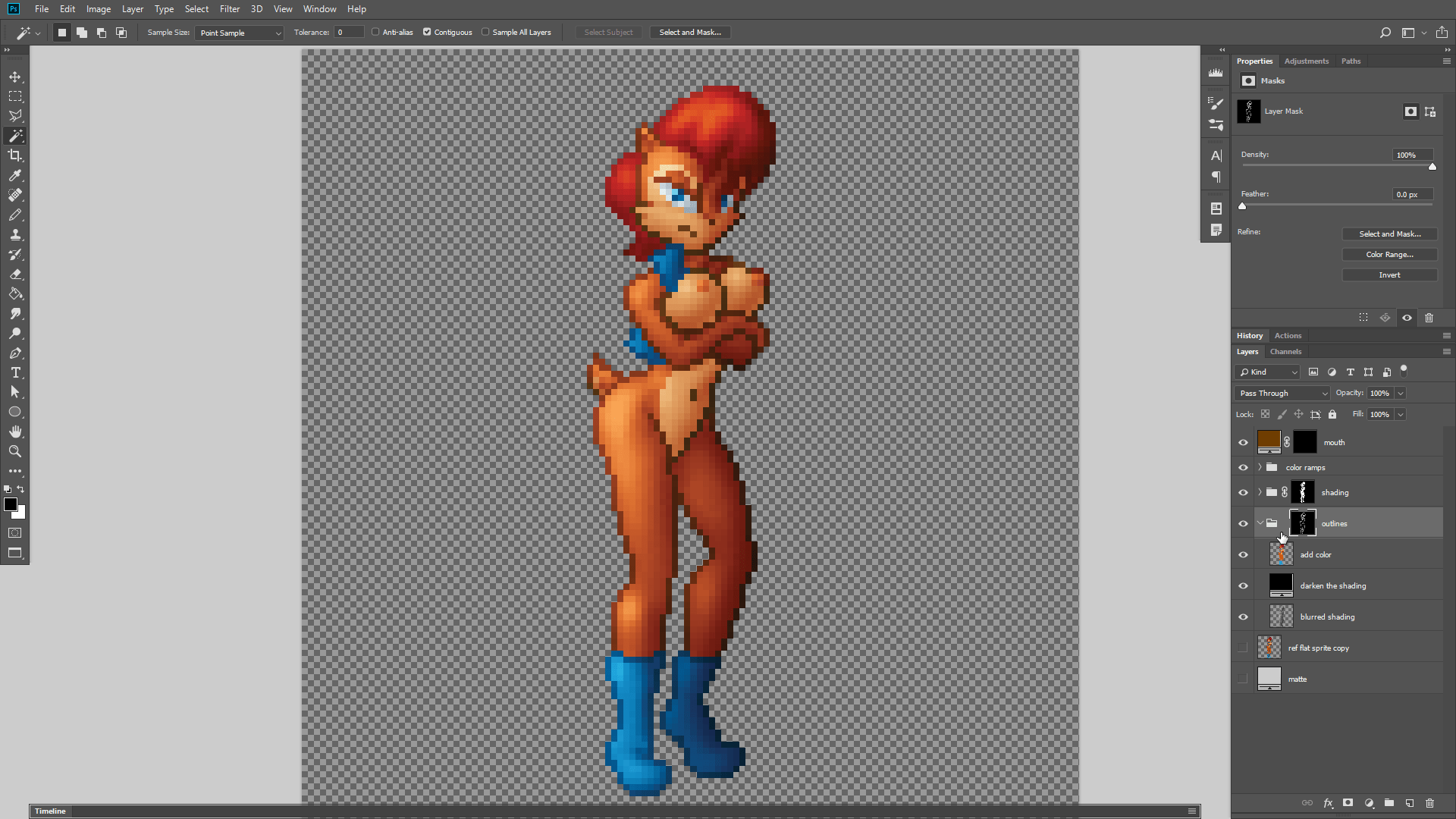Screen dimensions: 1456x819
Task: Select the Horizontal Type tool
Action: 15,372
